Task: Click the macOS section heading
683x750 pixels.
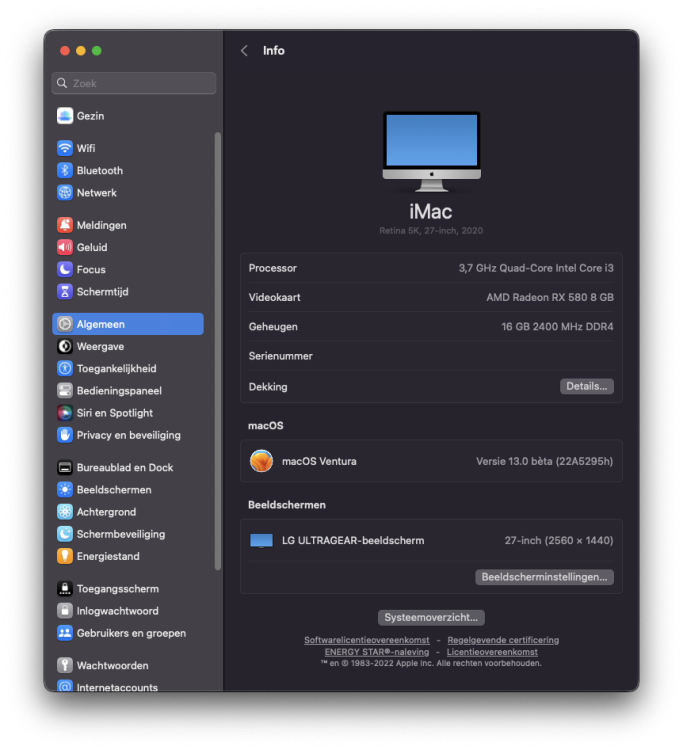Action: [265, 426]
